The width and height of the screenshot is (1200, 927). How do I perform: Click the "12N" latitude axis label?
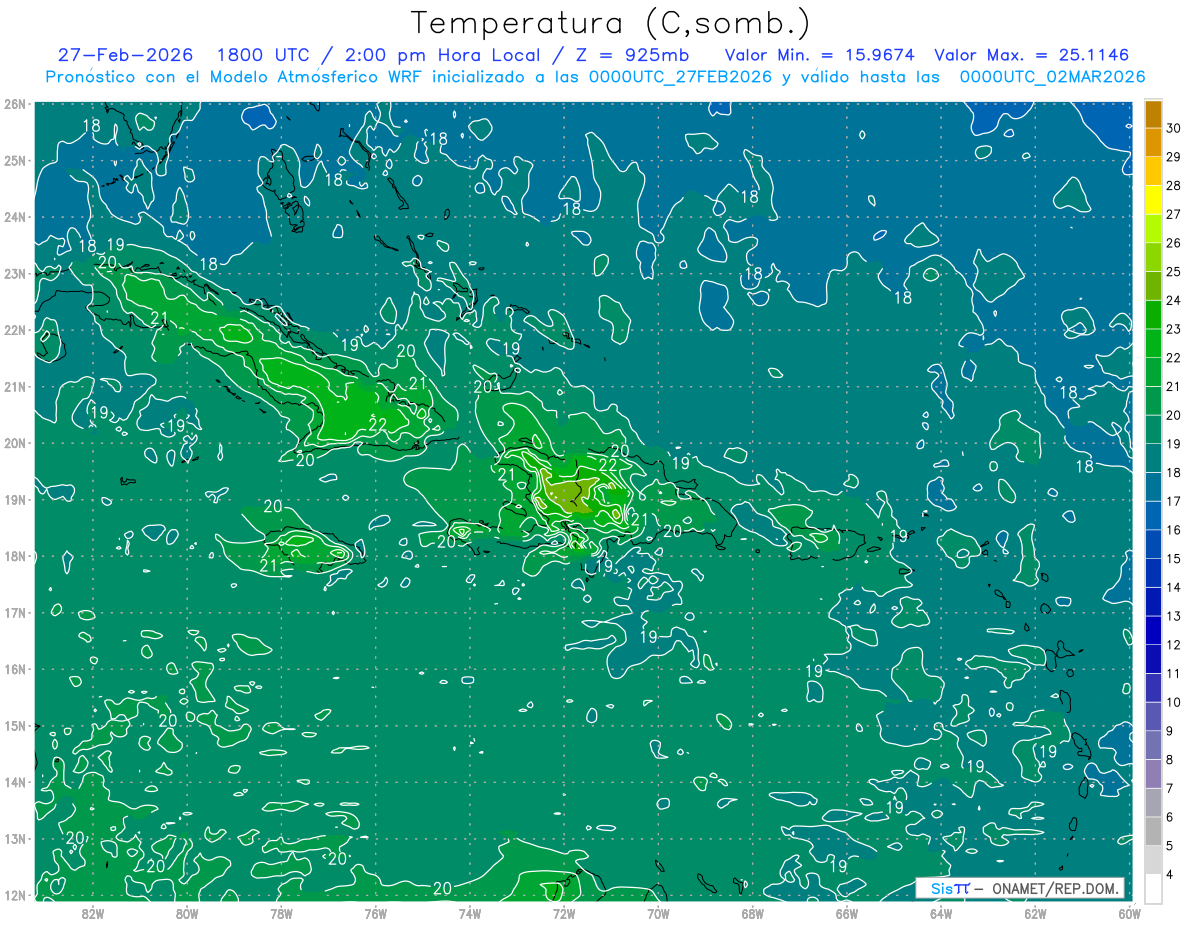(14, 895)
